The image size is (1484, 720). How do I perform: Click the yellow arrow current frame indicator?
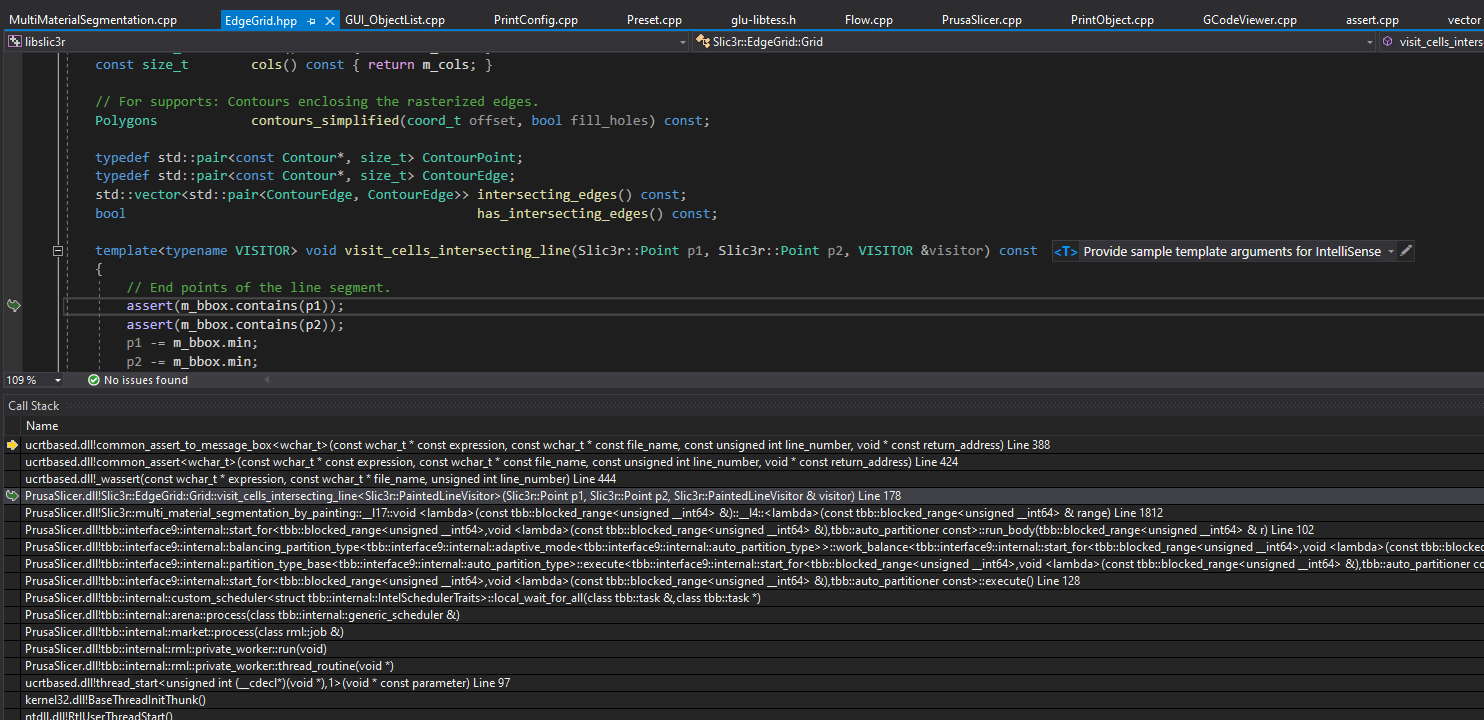pyautogui.click(x=12, y=444)
